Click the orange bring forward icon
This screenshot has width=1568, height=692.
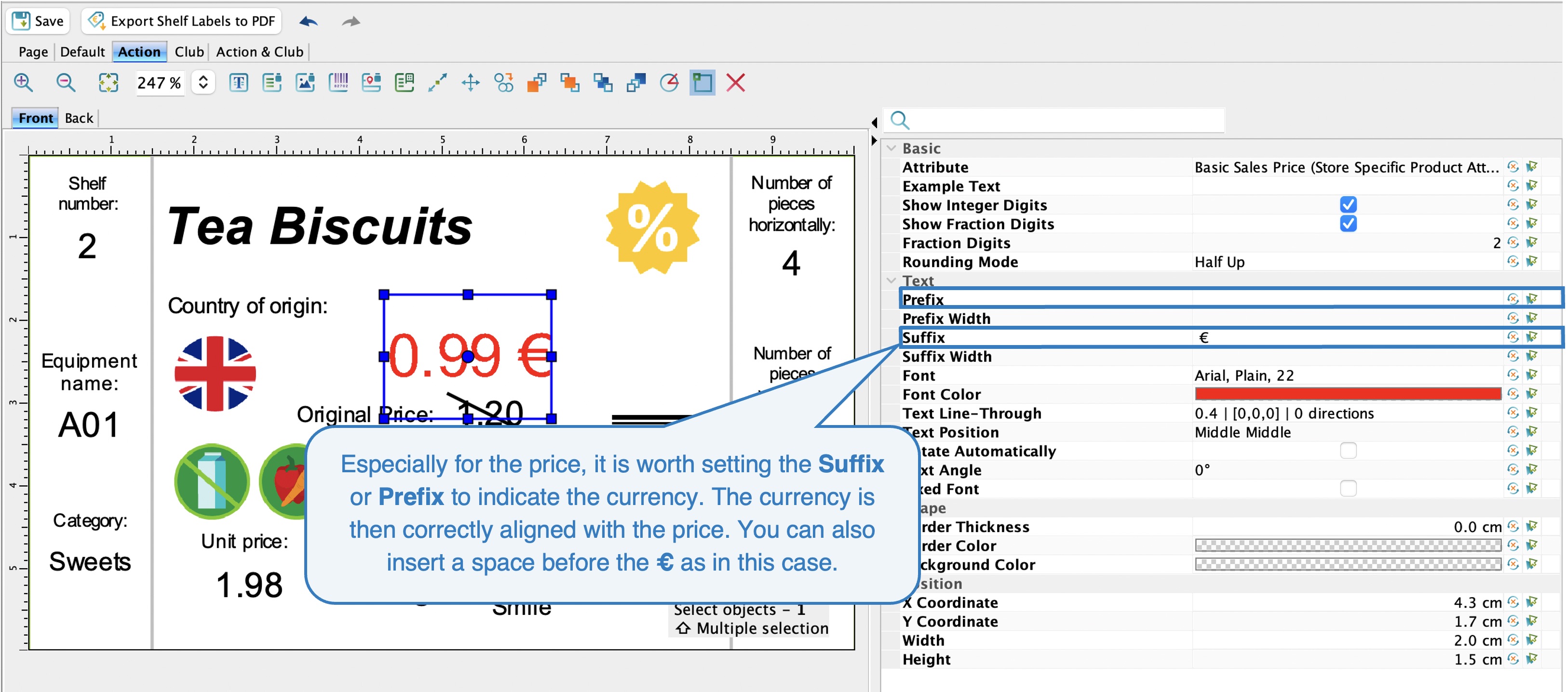point(570,83)
